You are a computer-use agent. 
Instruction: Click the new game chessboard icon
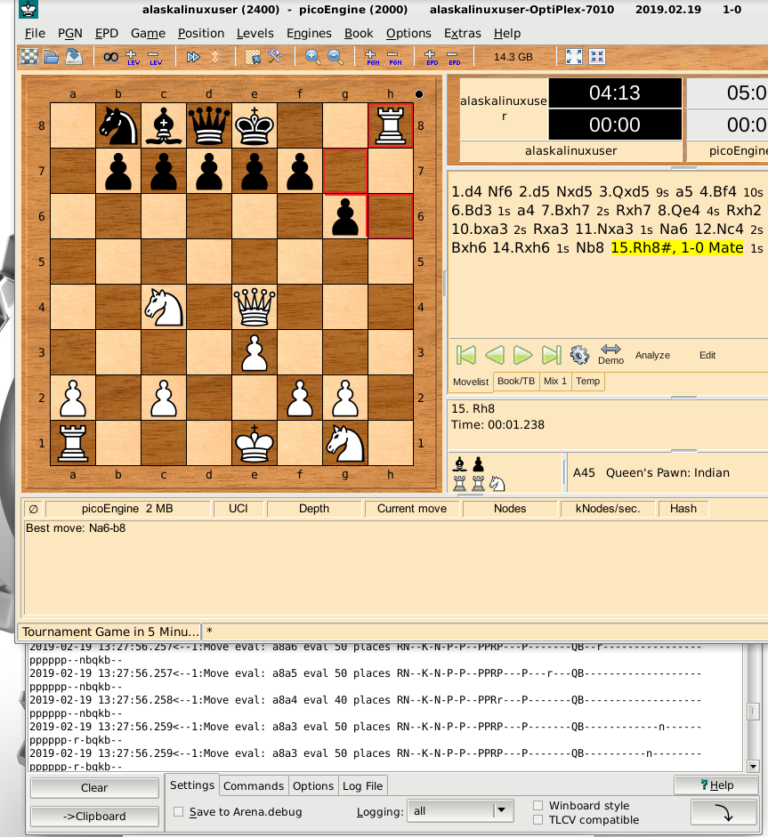point(30,57)
